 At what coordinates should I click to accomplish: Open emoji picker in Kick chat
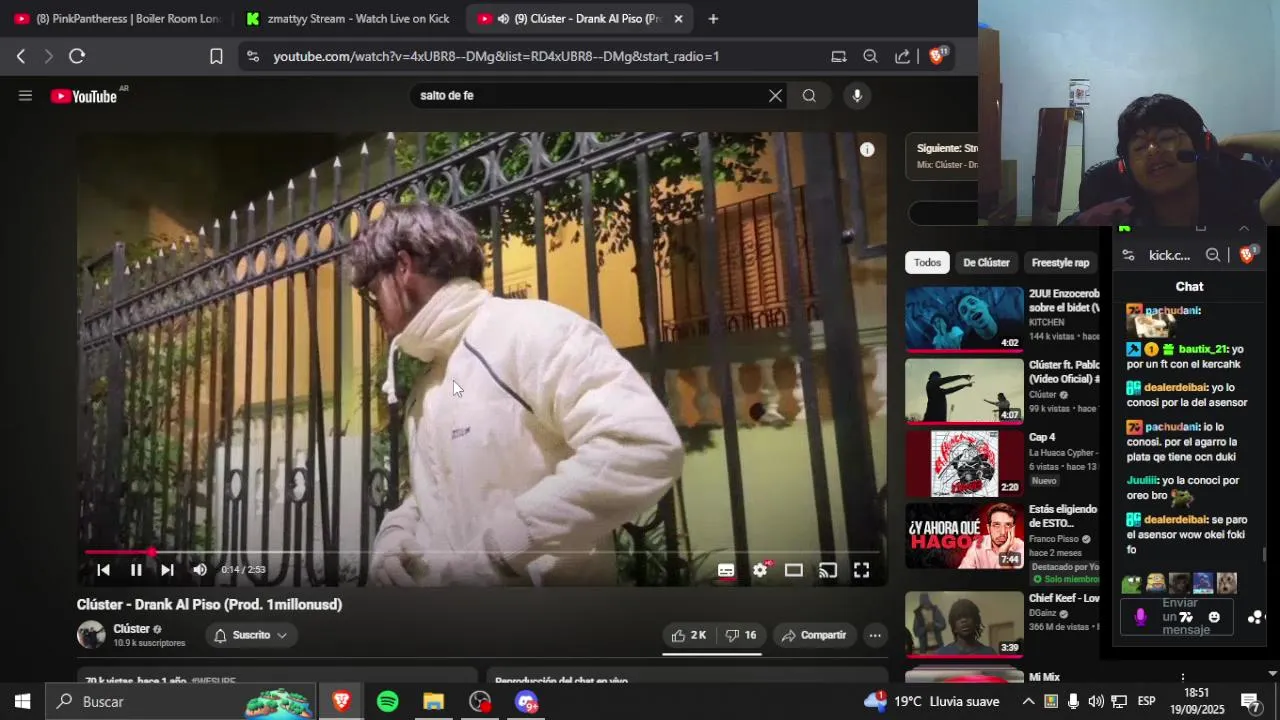pyautogui.click(x=1214, y=617)
